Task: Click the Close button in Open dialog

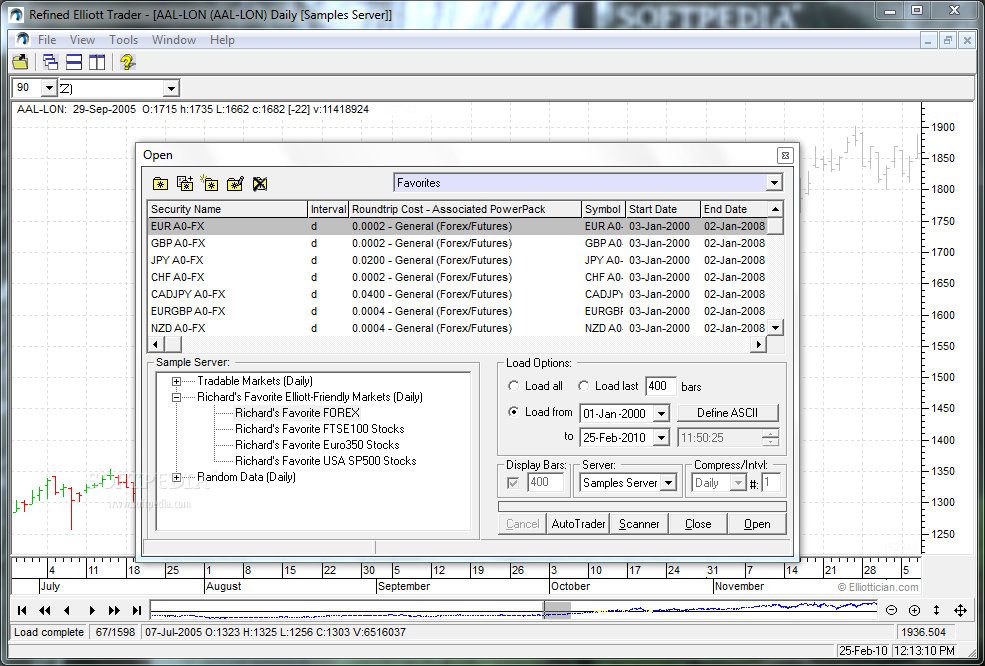Action: pyautogui.click(x=698, y=523)
